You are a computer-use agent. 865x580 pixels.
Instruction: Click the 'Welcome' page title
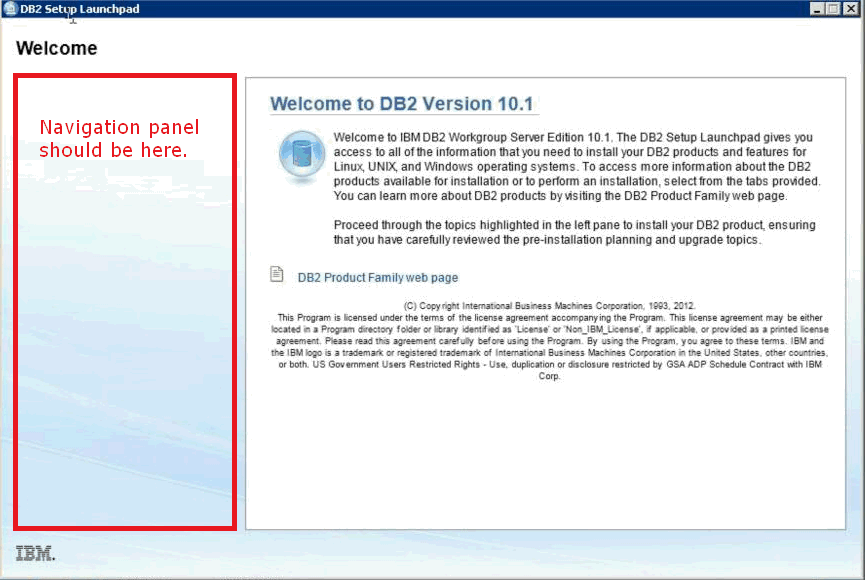tap(57, 49)
